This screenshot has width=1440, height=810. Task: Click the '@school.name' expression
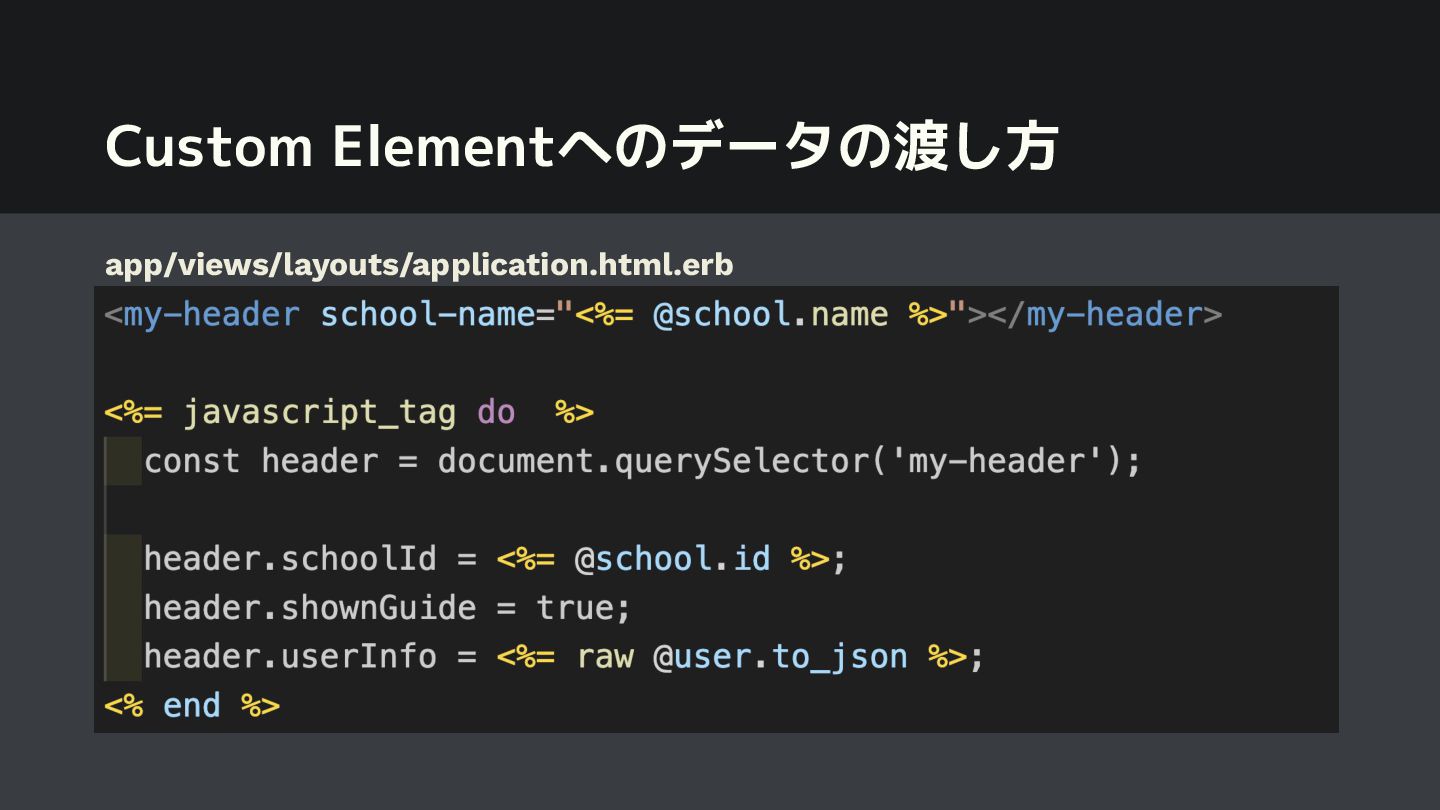[x=770, y=315]
